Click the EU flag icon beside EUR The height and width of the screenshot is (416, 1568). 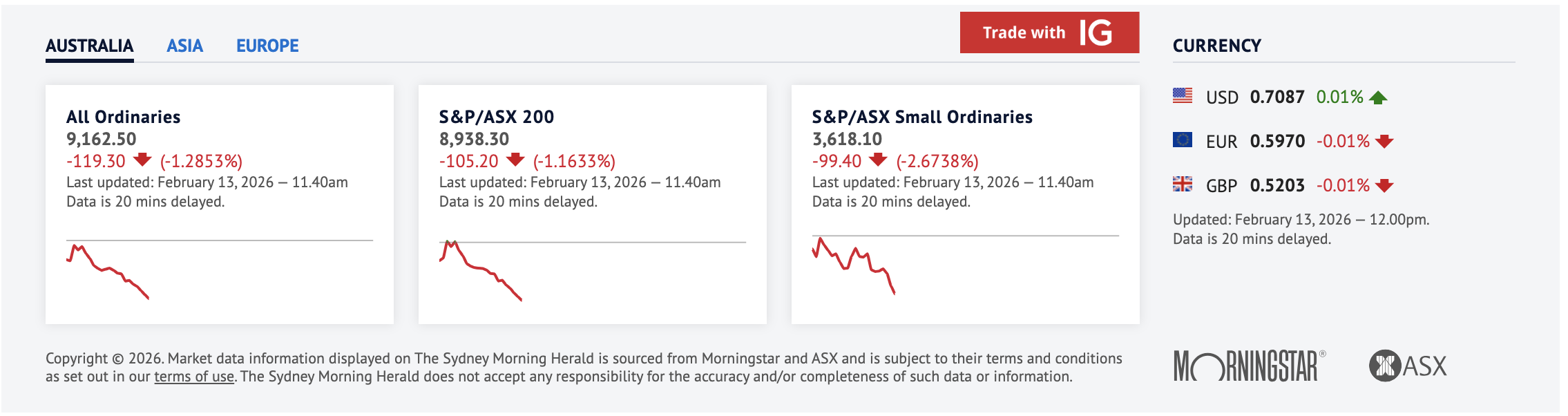(1182, 140)
